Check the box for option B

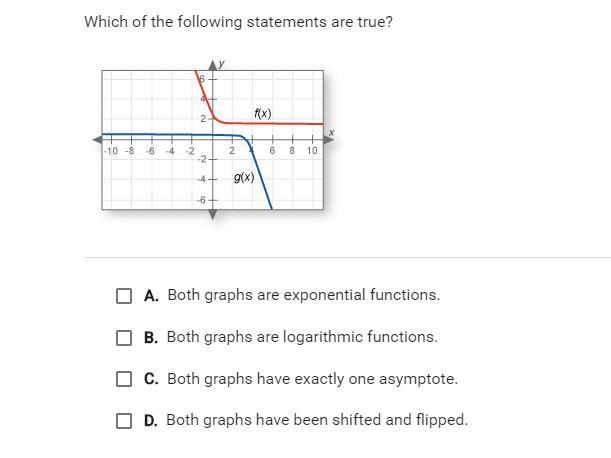tap(124, 338)
